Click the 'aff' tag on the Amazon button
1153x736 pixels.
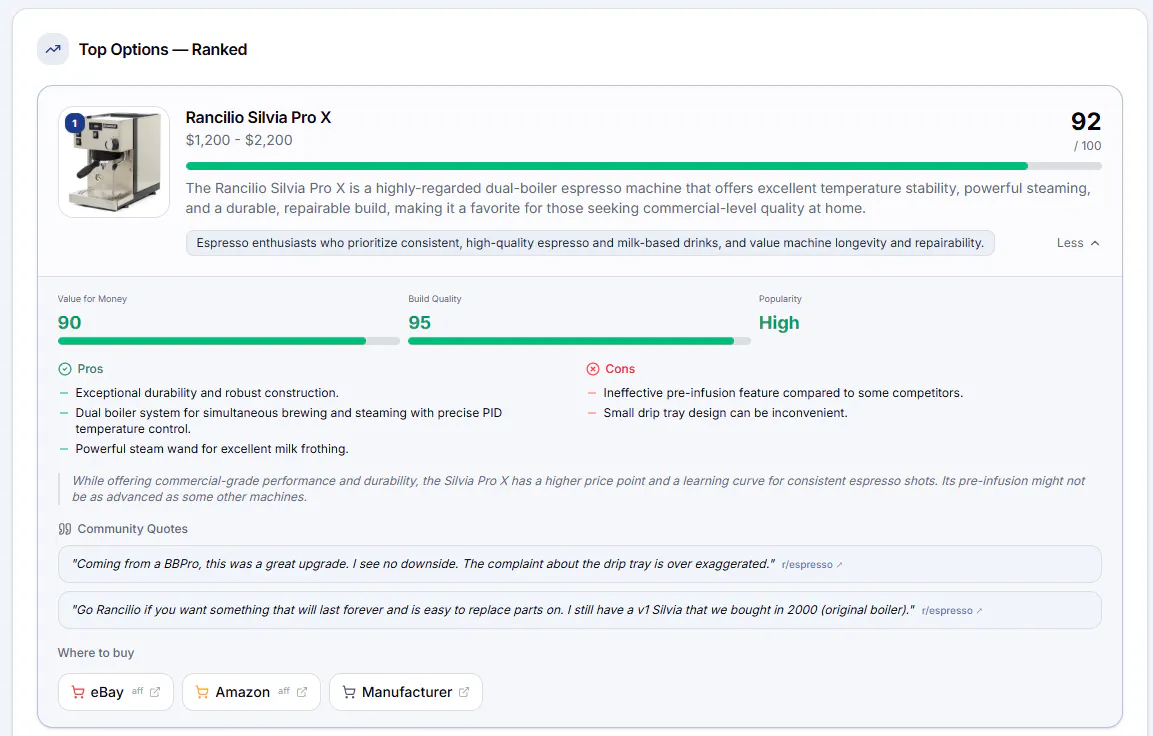point(284,691)
